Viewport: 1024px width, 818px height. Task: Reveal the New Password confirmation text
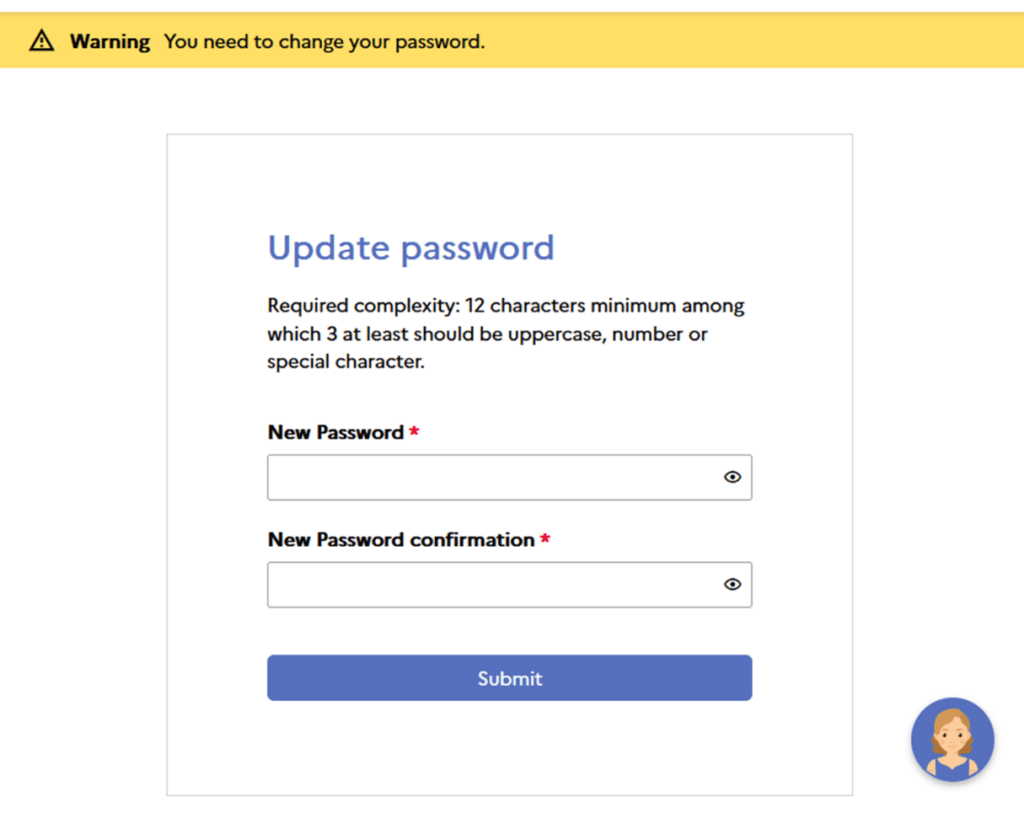pos(732,585)
